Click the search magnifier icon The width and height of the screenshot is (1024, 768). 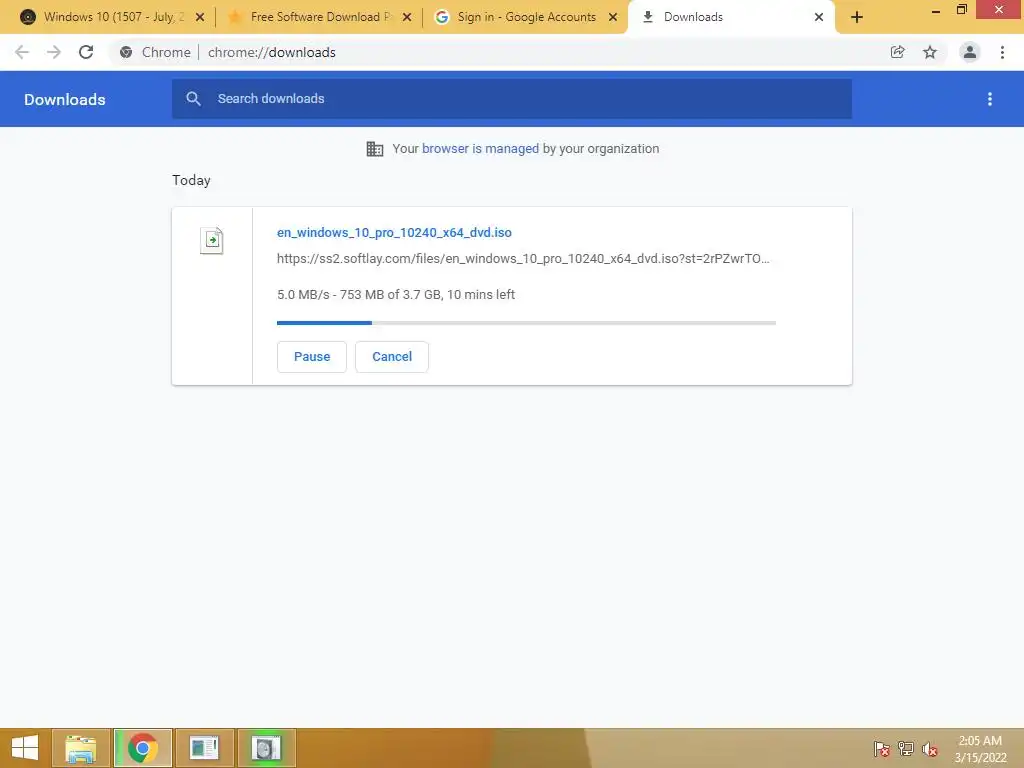(193, 99)
